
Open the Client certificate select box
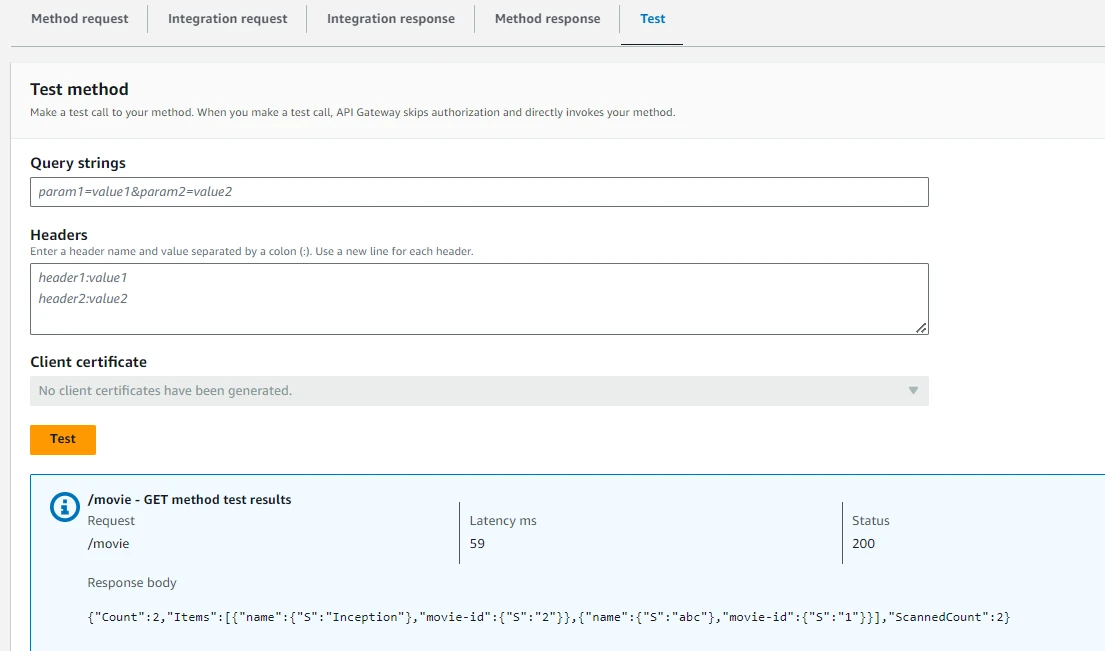[478, 391]
